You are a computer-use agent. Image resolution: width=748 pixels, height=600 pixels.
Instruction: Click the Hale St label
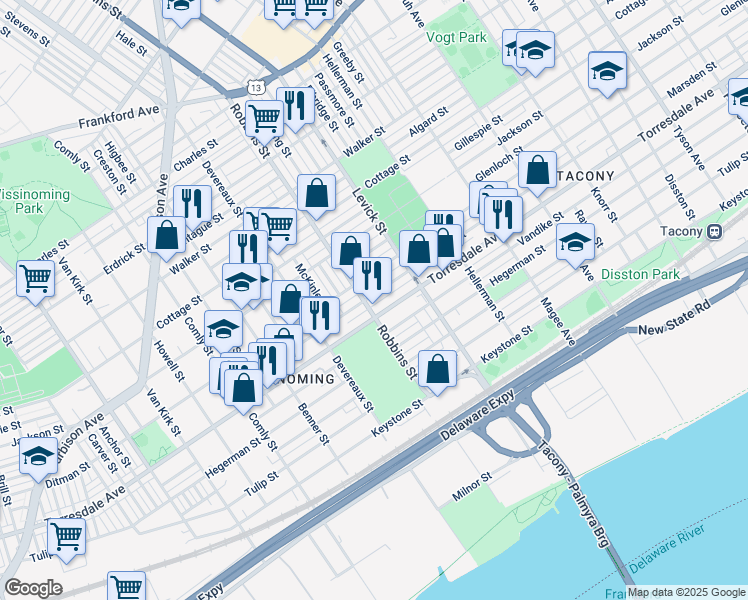(x=131, y=43)
